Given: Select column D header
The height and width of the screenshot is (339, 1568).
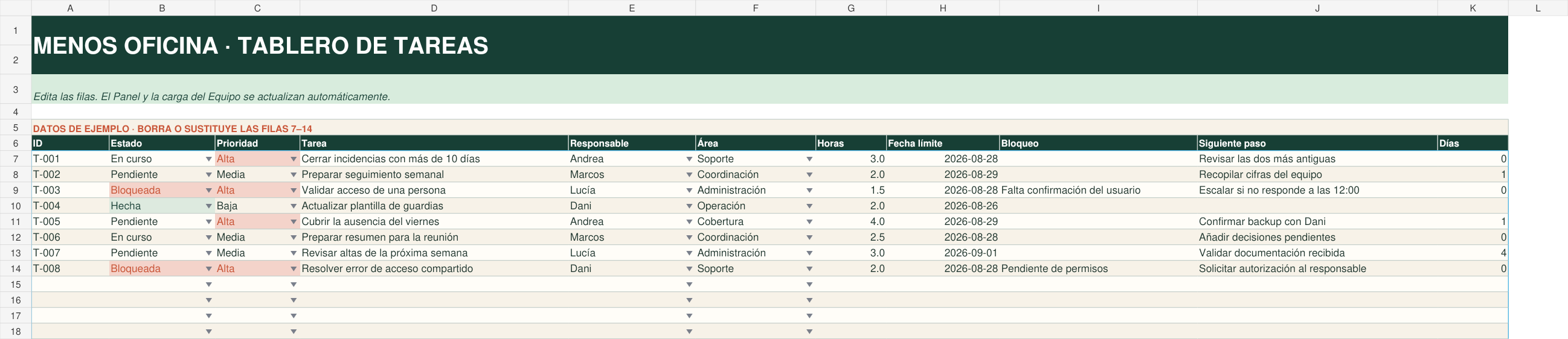Looking at the screenshot, I should pyautogui.click(x=434, y=8).
